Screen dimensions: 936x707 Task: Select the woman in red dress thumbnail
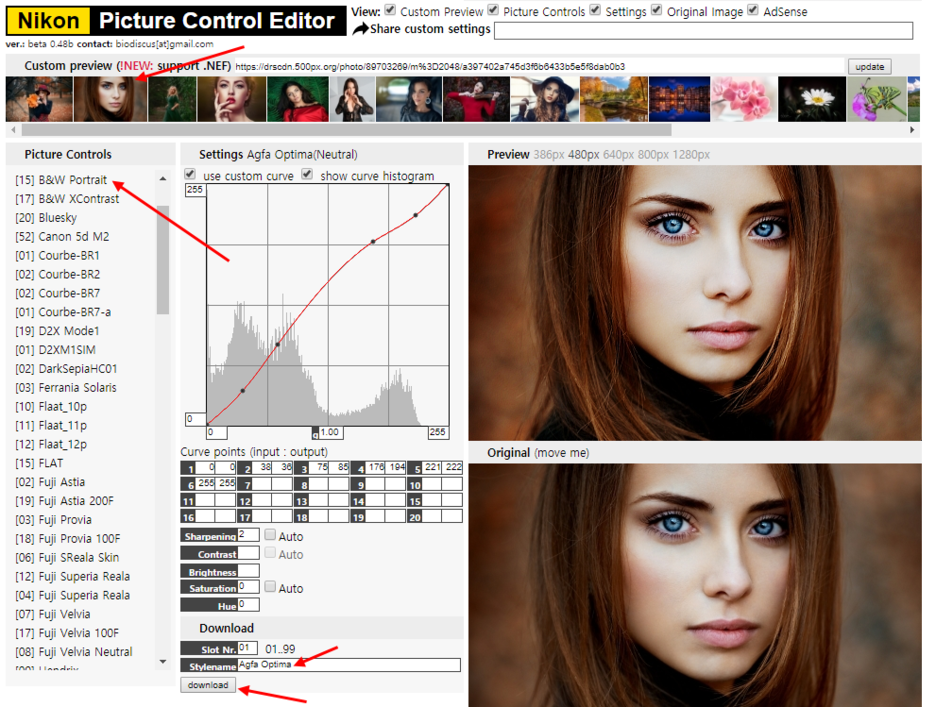297,99
